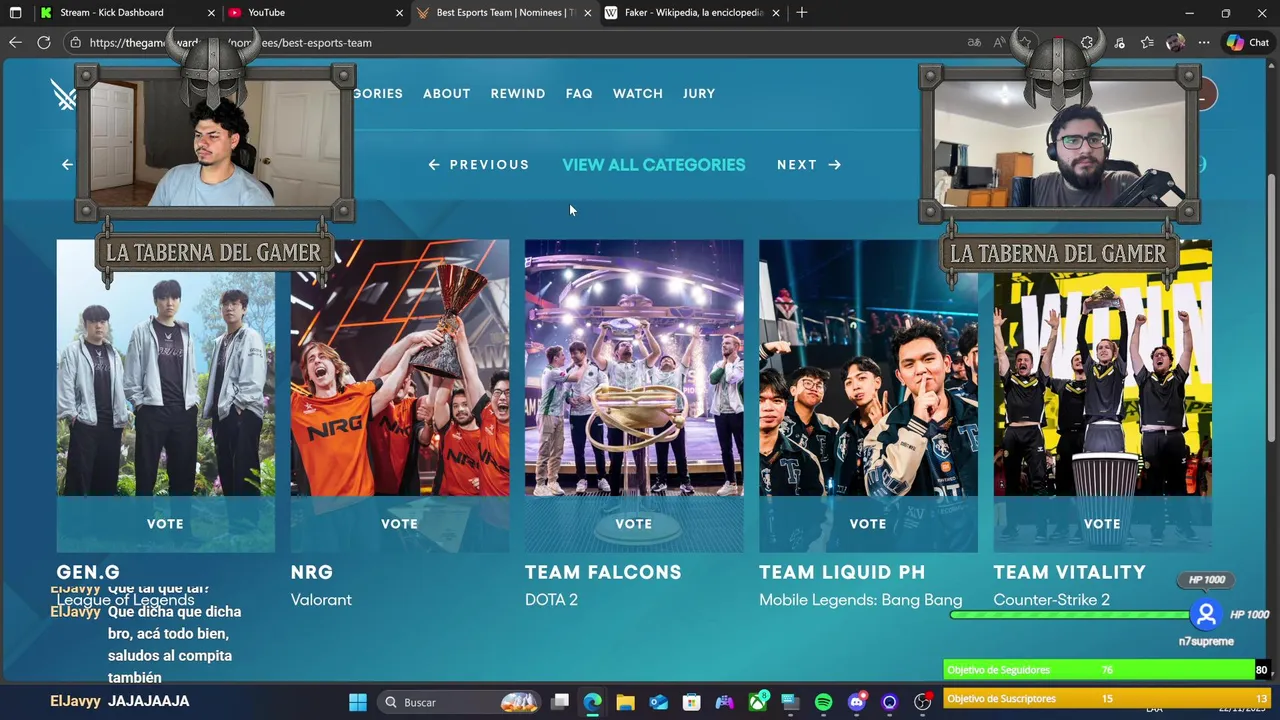
Task: Close the YouTube tab
Action: (400, 13)
